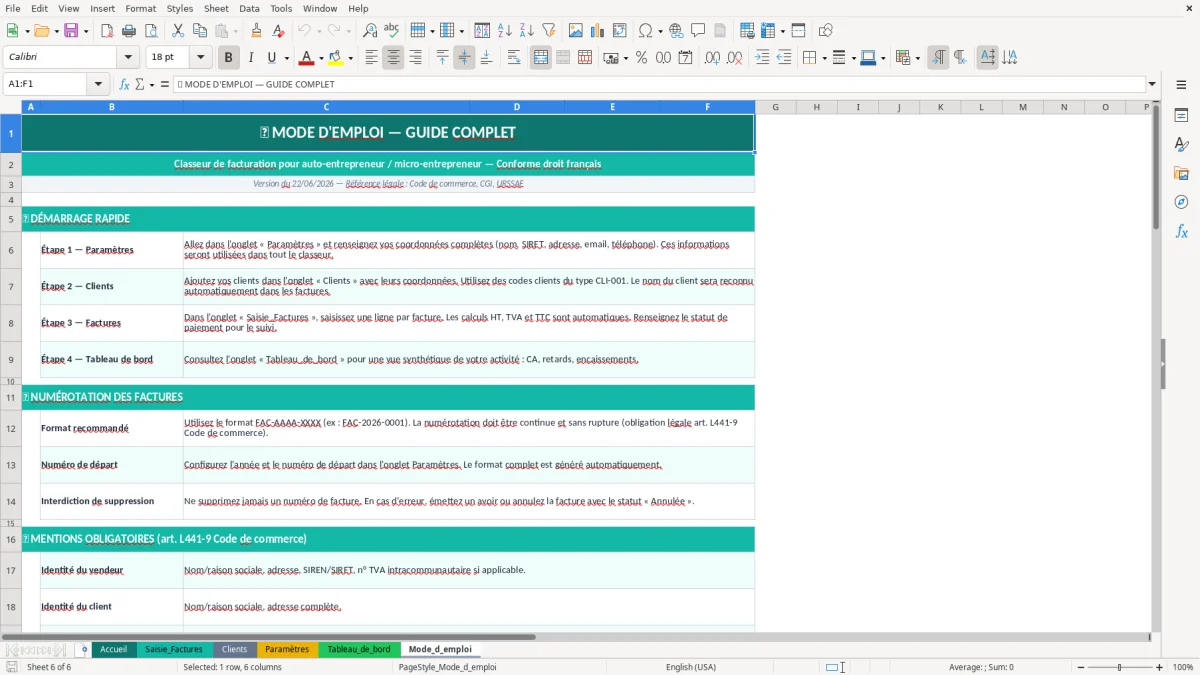Viewport: 1200px width, 675px height.
Task: Toggle Align Right
Action: (x=415, y=58)
